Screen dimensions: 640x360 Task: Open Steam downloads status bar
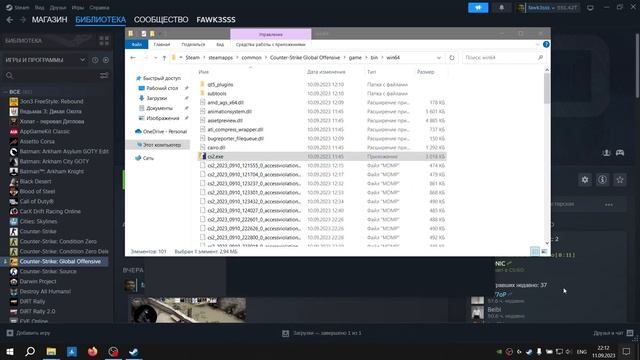322,333
